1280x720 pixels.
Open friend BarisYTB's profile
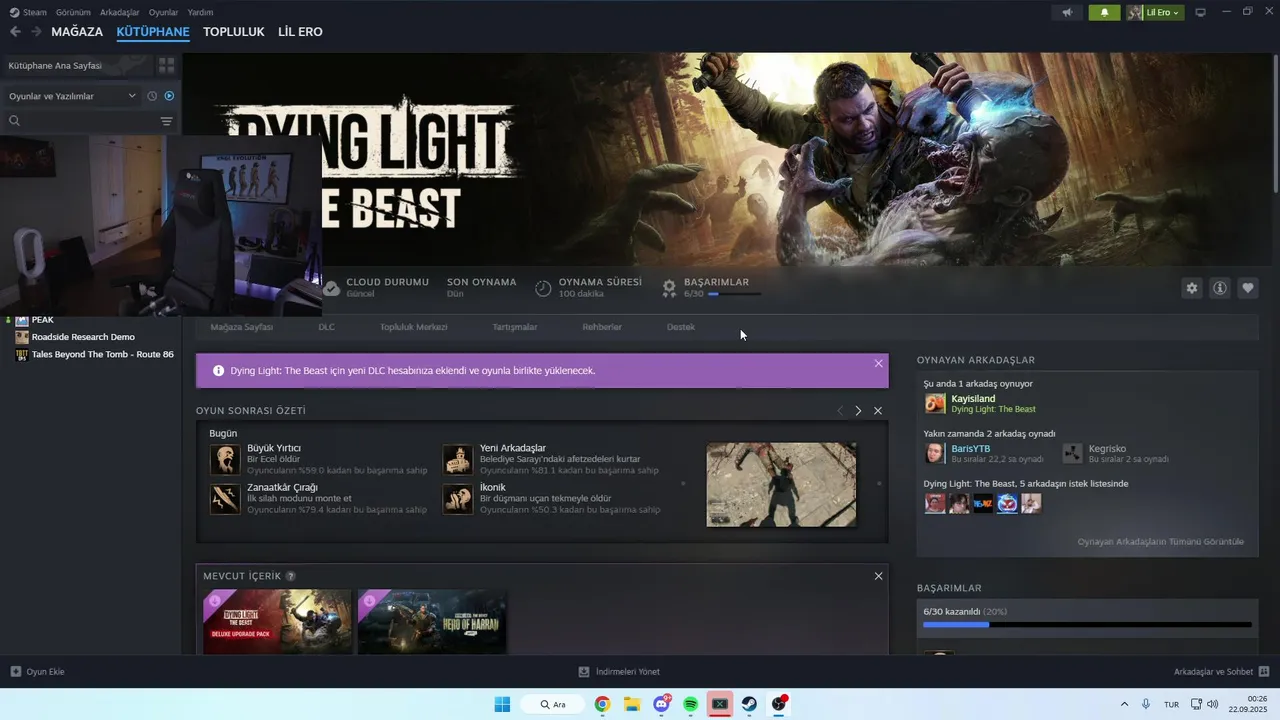click(x=970, y=449)
